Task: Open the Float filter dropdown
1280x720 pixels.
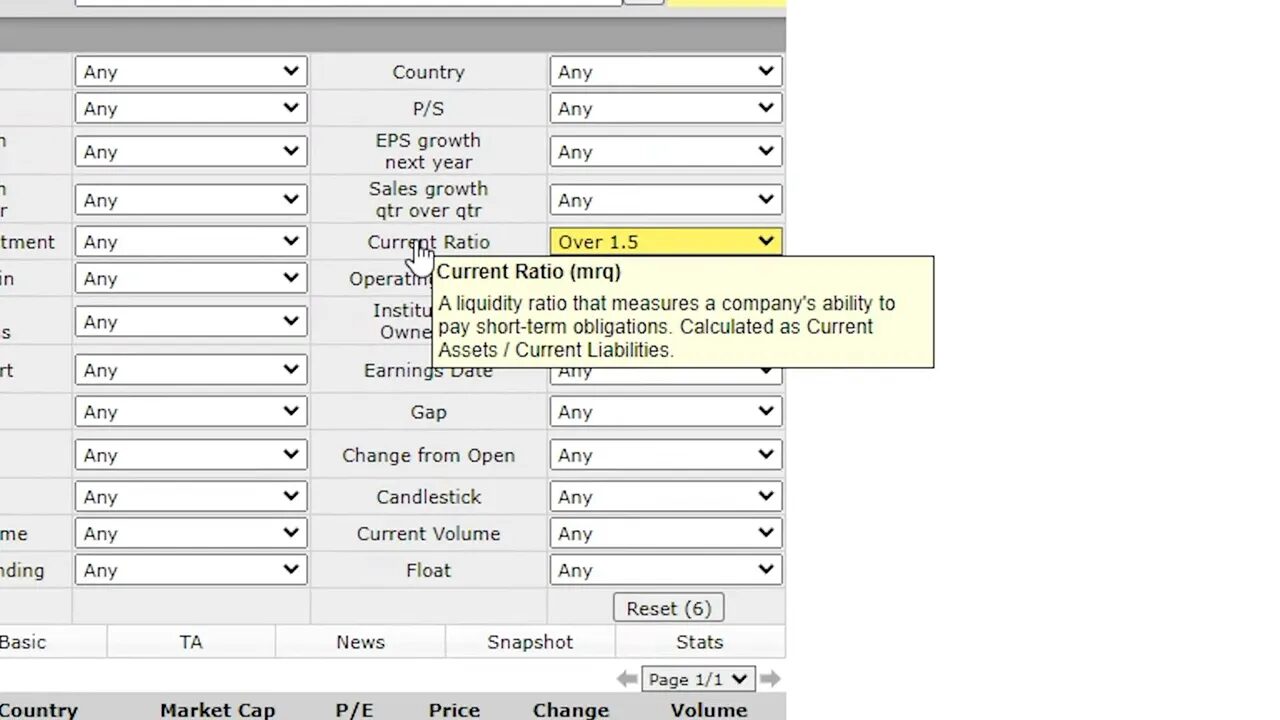Action: (x=665, y=569)
